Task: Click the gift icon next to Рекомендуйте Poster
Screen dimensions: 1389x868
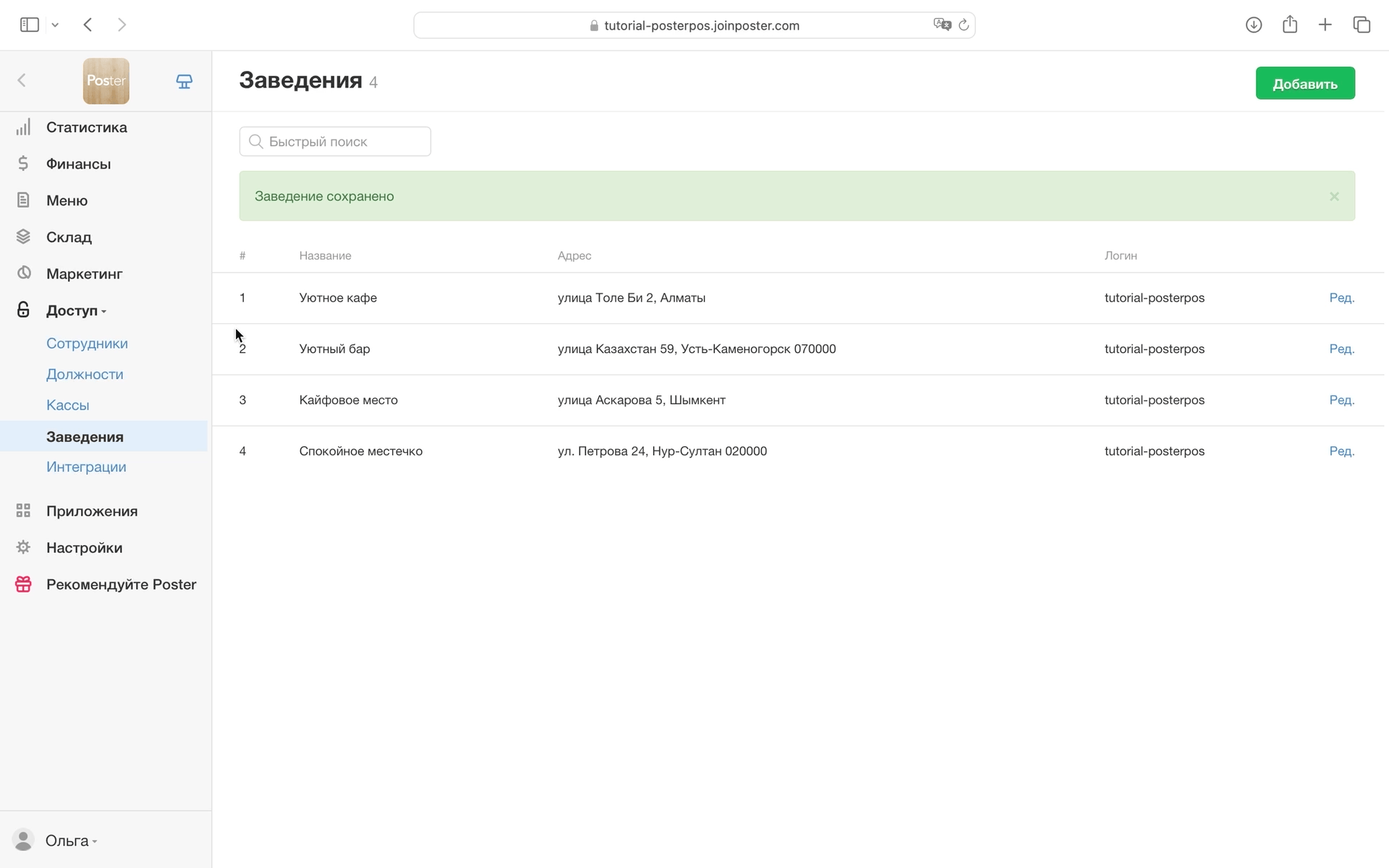Action: [x=23, y=584]
